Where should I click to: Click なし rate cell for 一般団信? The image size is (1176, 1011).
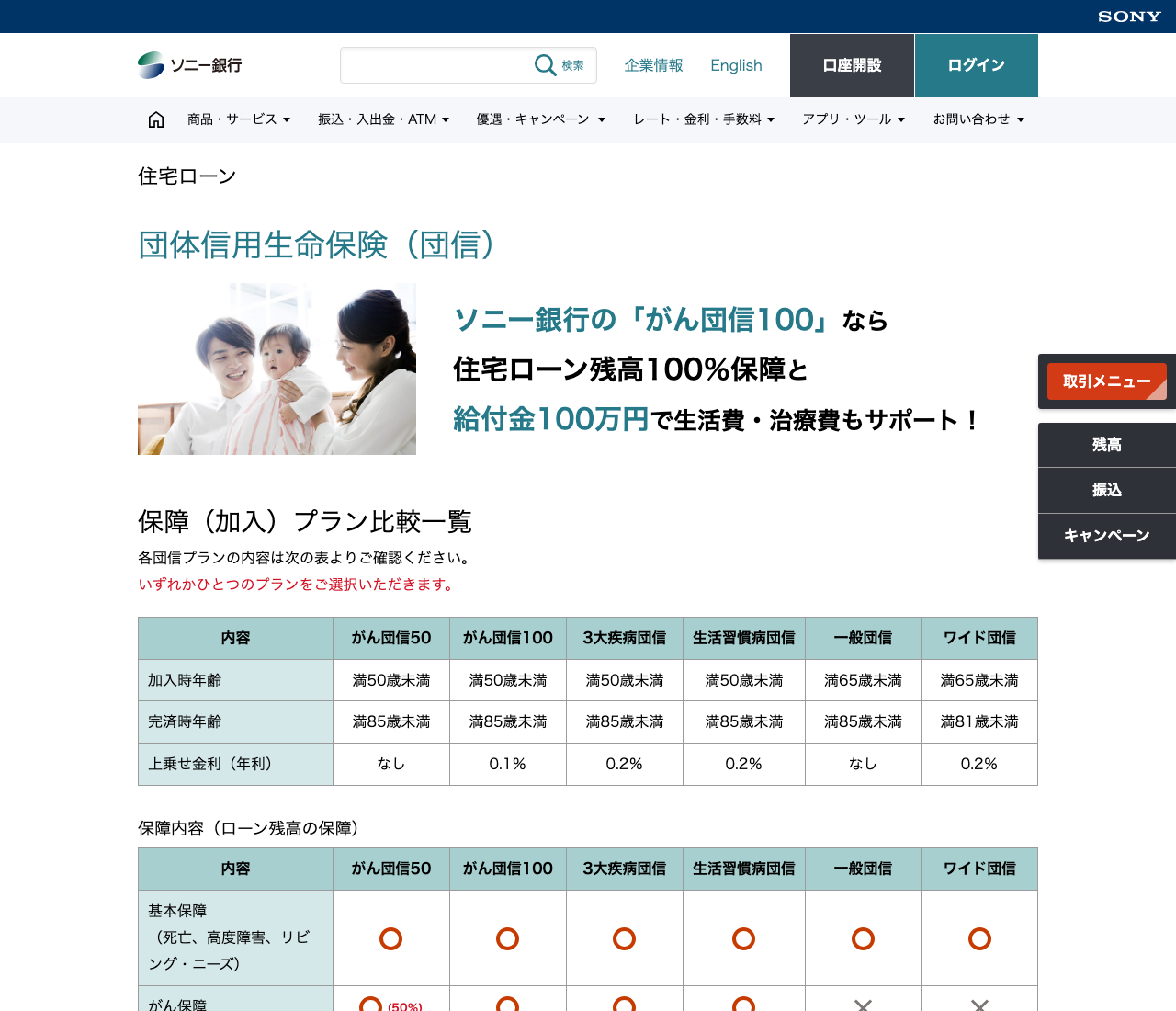[x=863, y=764]
